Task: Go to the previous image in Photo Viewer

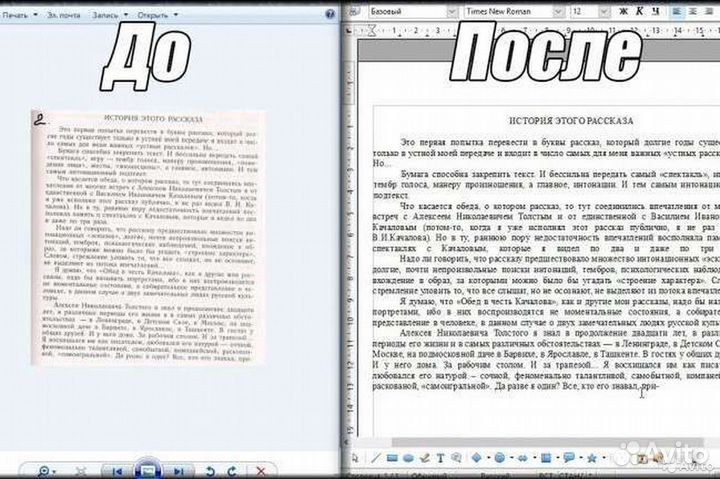Action: coord(117,472)
